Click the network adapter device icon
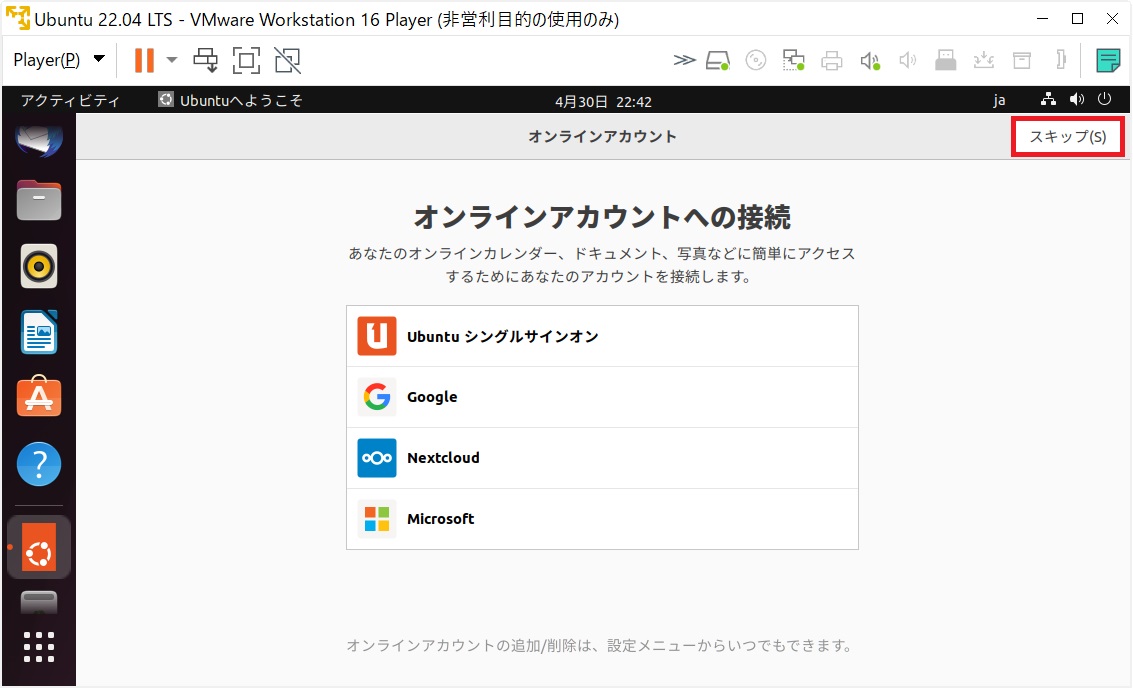 click(x=793, y=60)
